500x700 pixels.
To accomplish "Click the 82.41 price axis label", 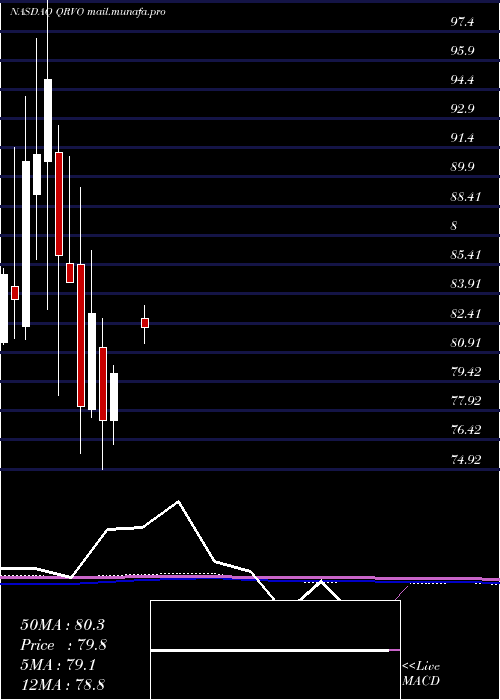I will (465, 313).
